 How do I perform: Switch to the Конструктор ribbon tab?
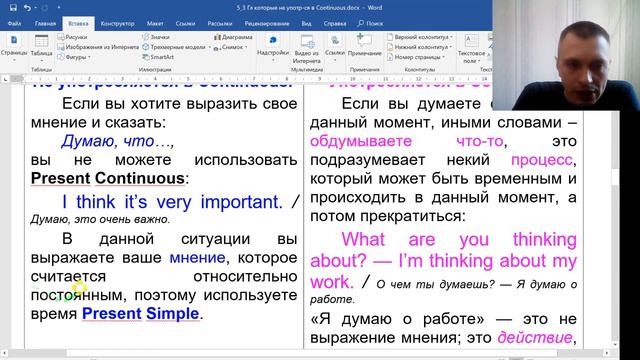click(x=118, y=24)
